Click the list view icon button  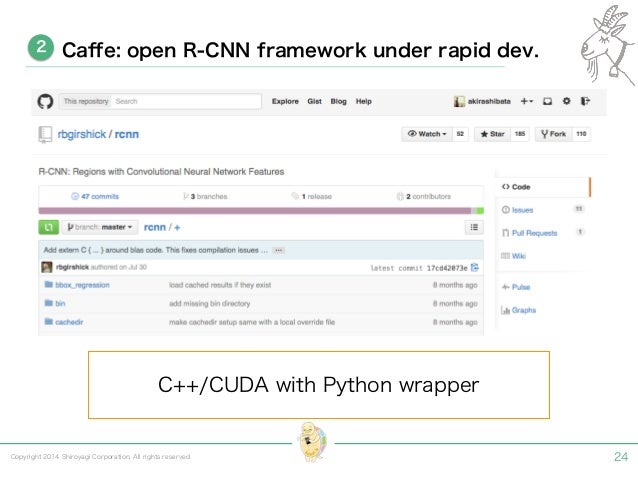coord(474,227)
